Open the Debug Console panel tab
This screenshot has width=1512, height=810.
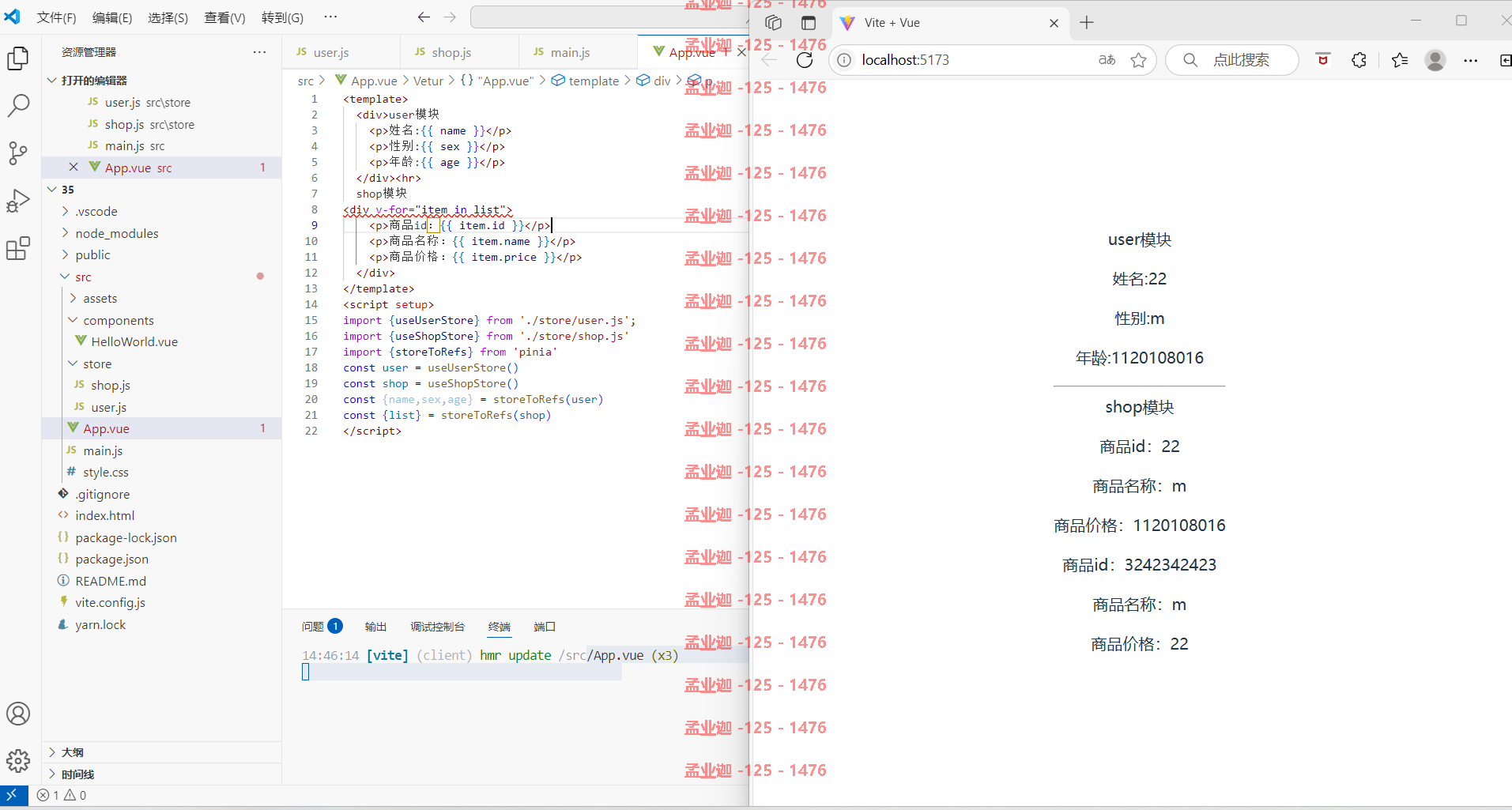click(x=437, y=627)
